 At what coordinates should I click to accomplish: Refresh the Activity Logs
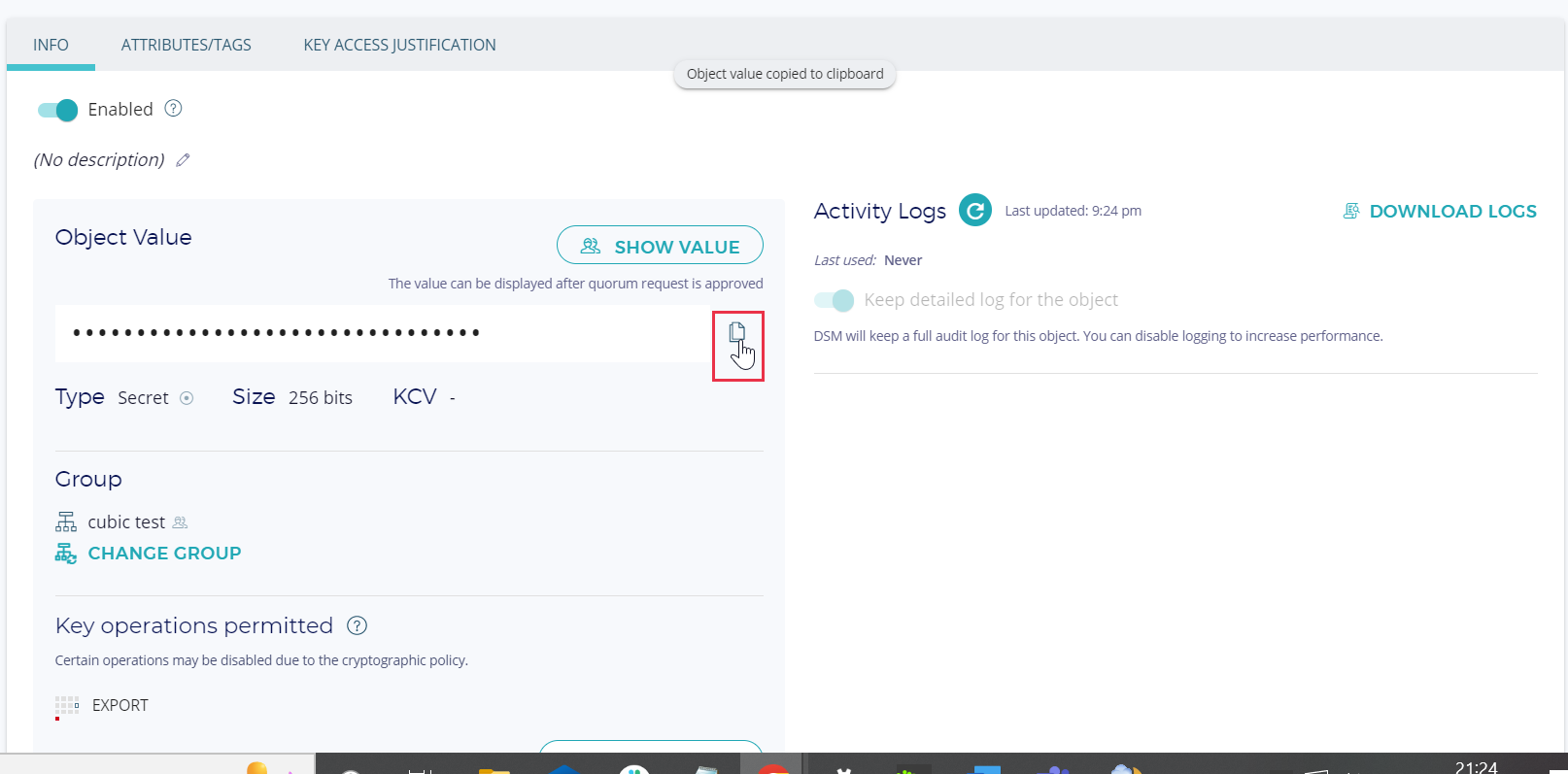pyautogui.click(x=974, y=211)
